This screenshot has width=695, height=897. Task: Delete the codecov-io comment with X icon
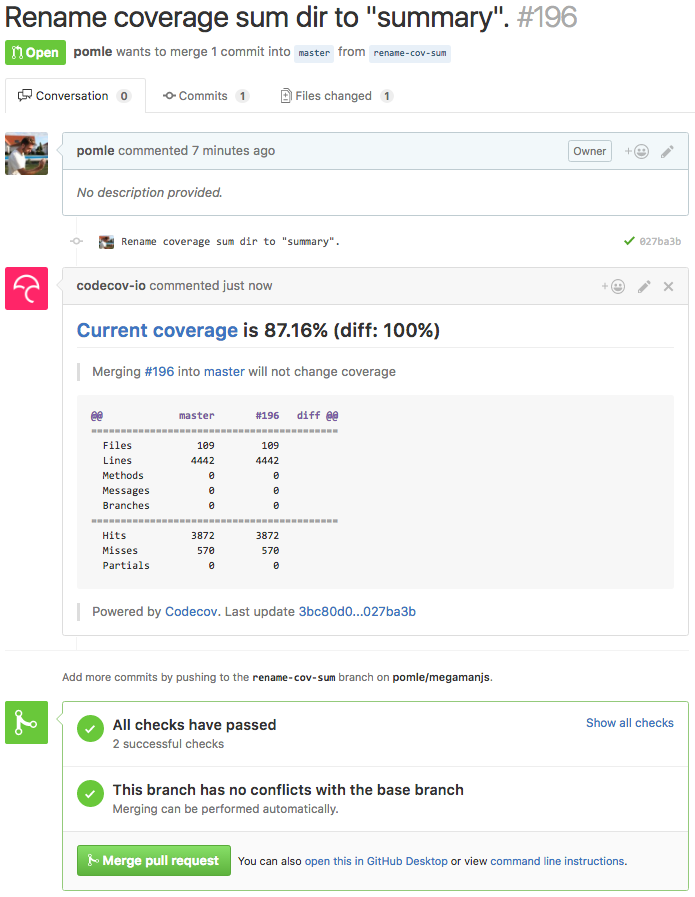coord(668,287)
